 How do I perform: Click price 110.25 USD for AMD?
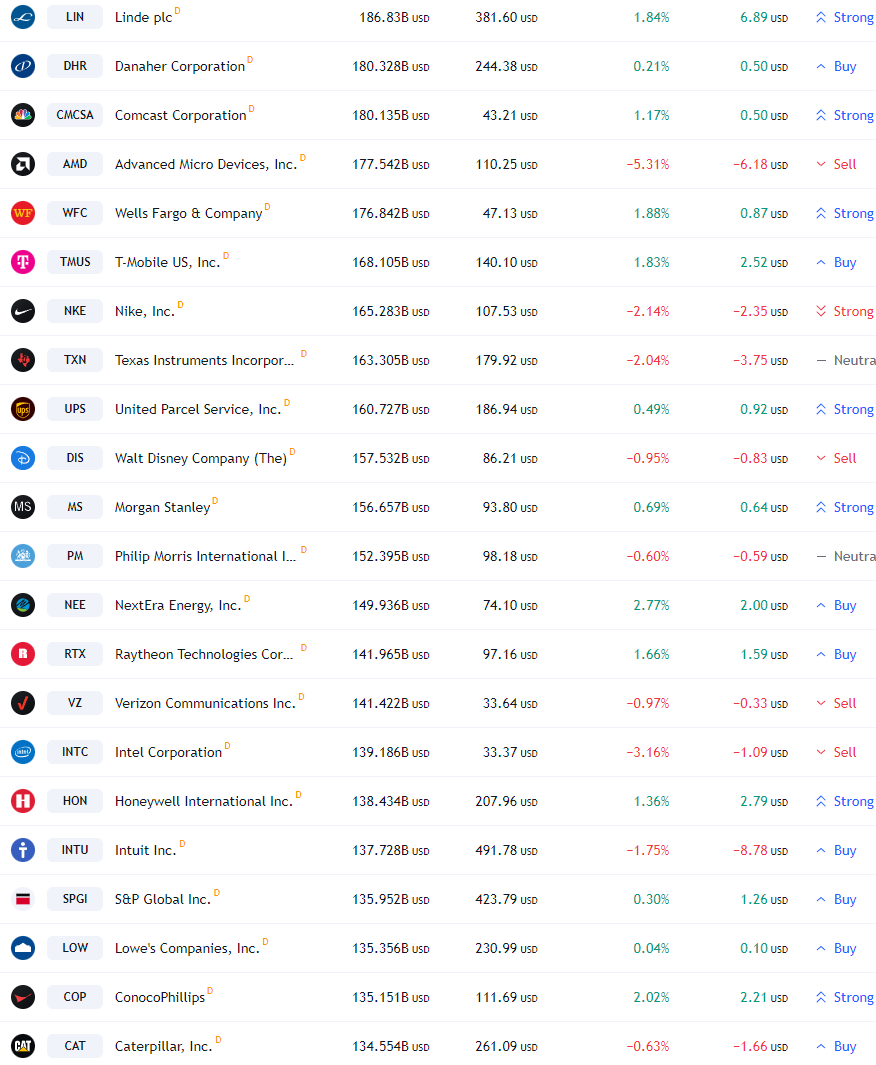[506, 164]
